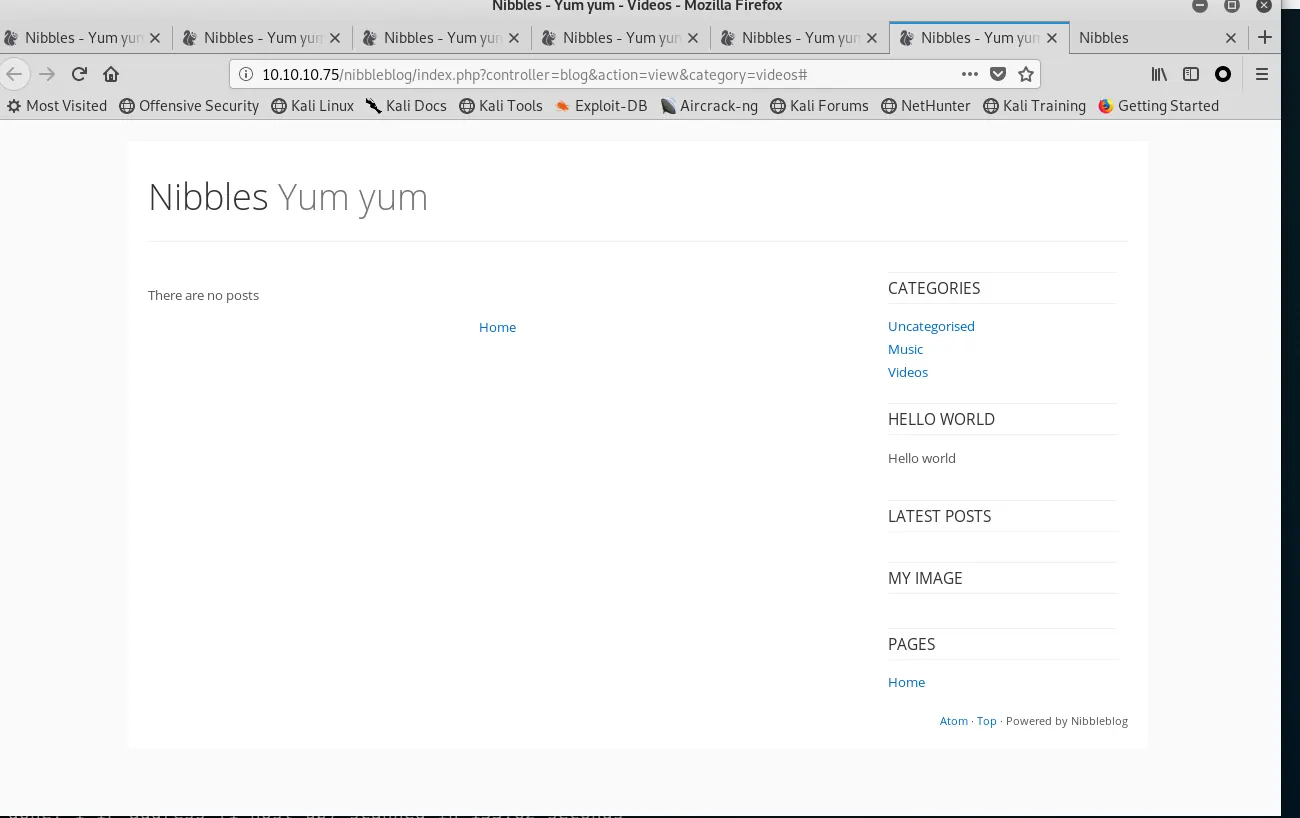The width and height of the screenshot is (1300, 818).
Task: Select the 'There are no posts' text
Action: pyautogui.click(x=203, y=295)
